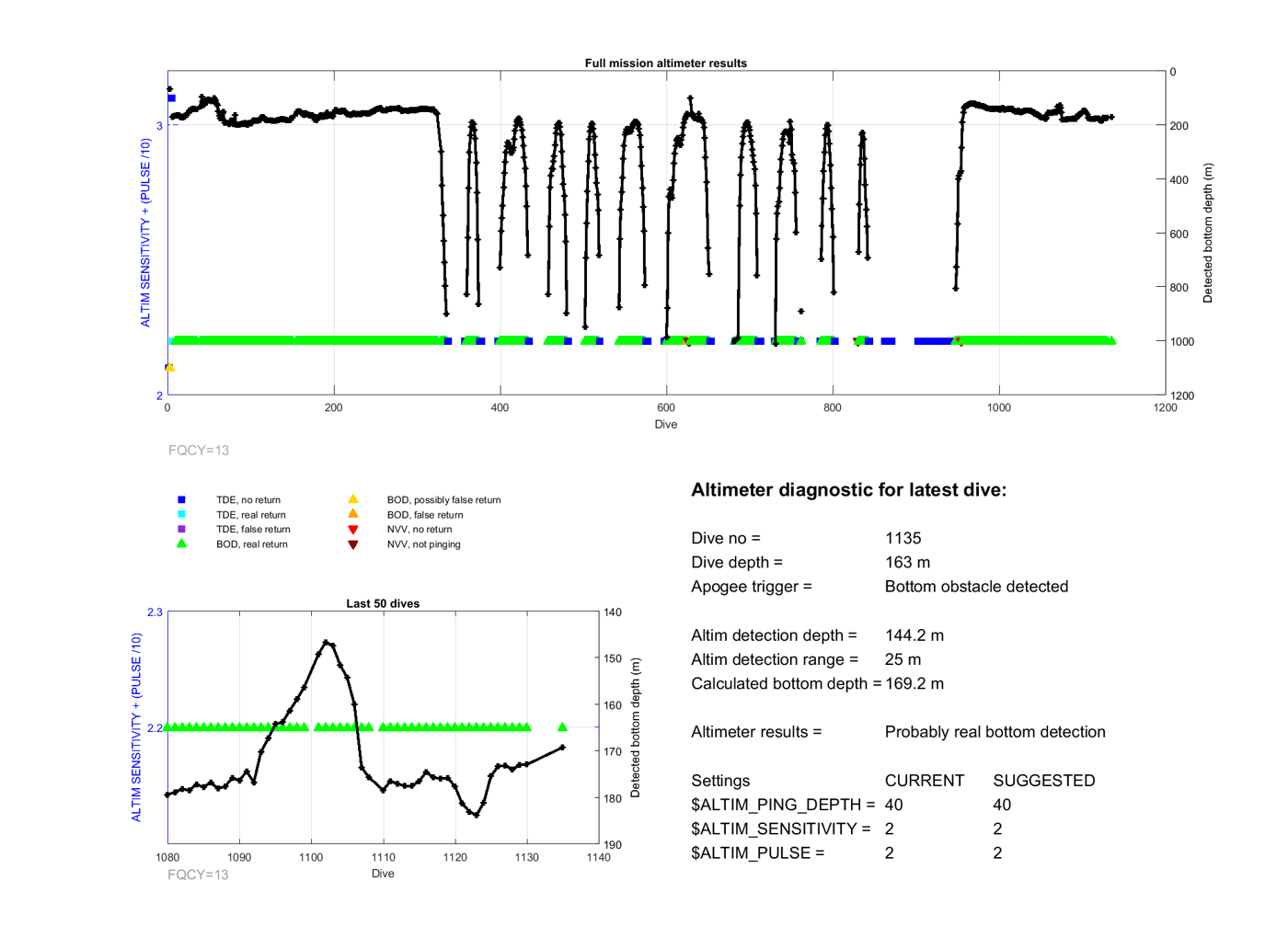Screen dimensions: 1288x949
Task: Click the 'TDE, no return' legend label
Action: click(x=248, y=500)
